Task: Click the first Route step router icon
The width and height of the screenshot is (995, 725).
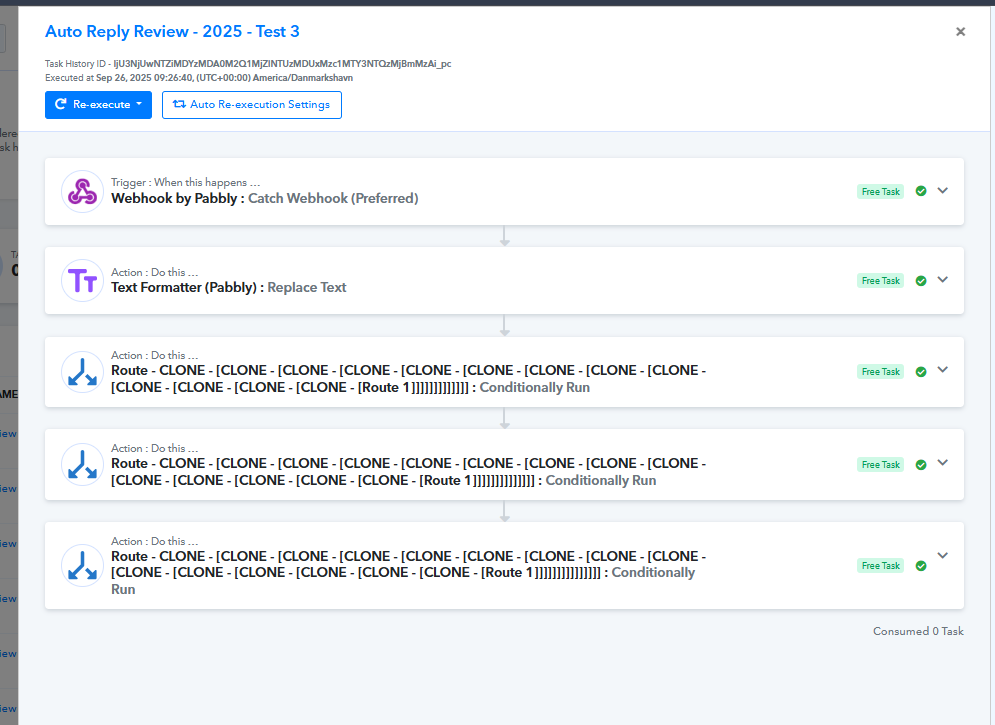Action: point(82,372)
